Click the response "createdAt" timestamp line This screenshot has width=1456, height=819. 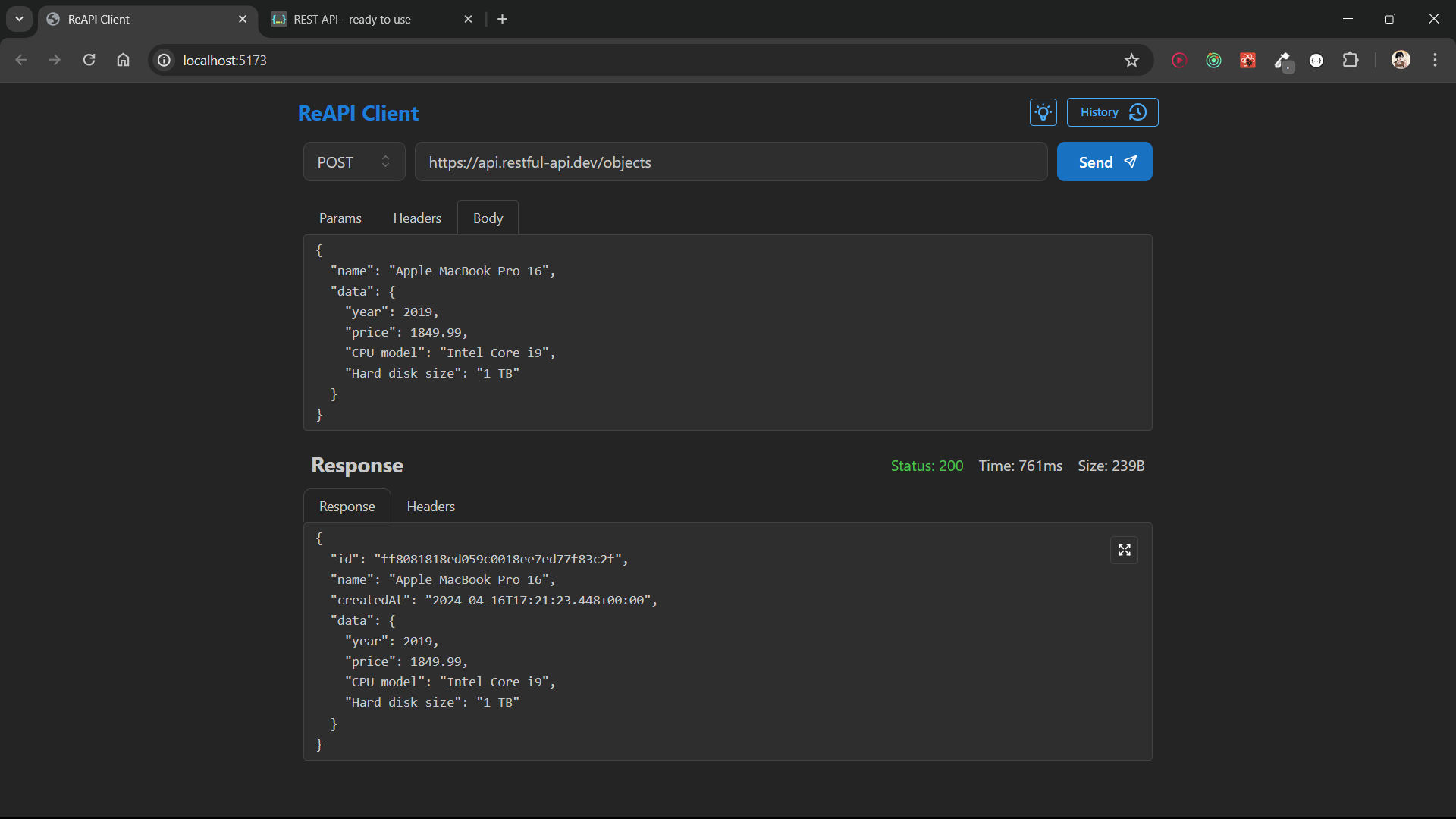[494, 600]
